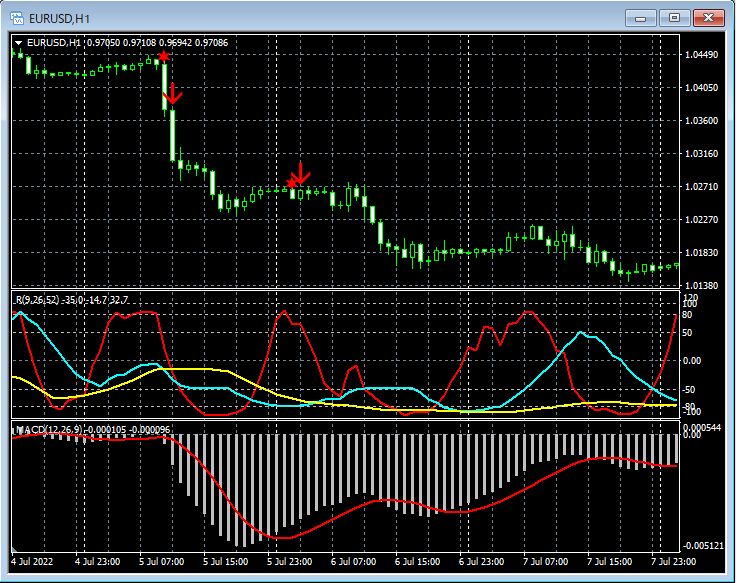Click the 5 Jul 23:00 time label
The width and height of the screenshot is (737, 583).
[290, 561]
